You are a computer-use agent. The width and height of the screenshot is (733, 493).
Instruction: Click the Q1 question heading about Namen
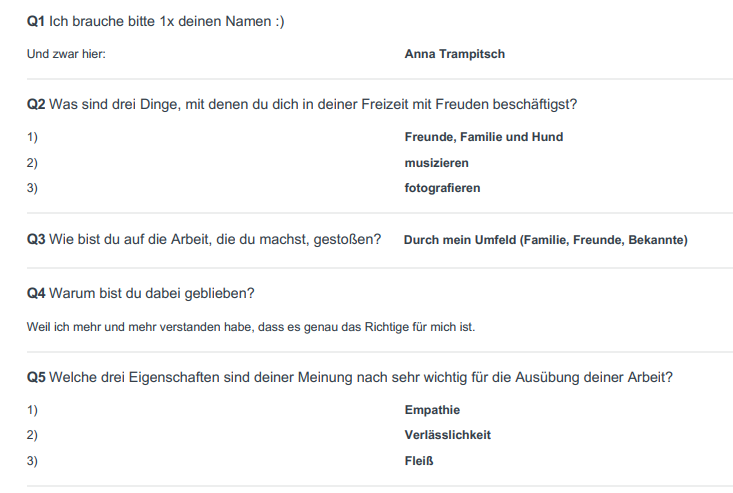click(156, 21)
